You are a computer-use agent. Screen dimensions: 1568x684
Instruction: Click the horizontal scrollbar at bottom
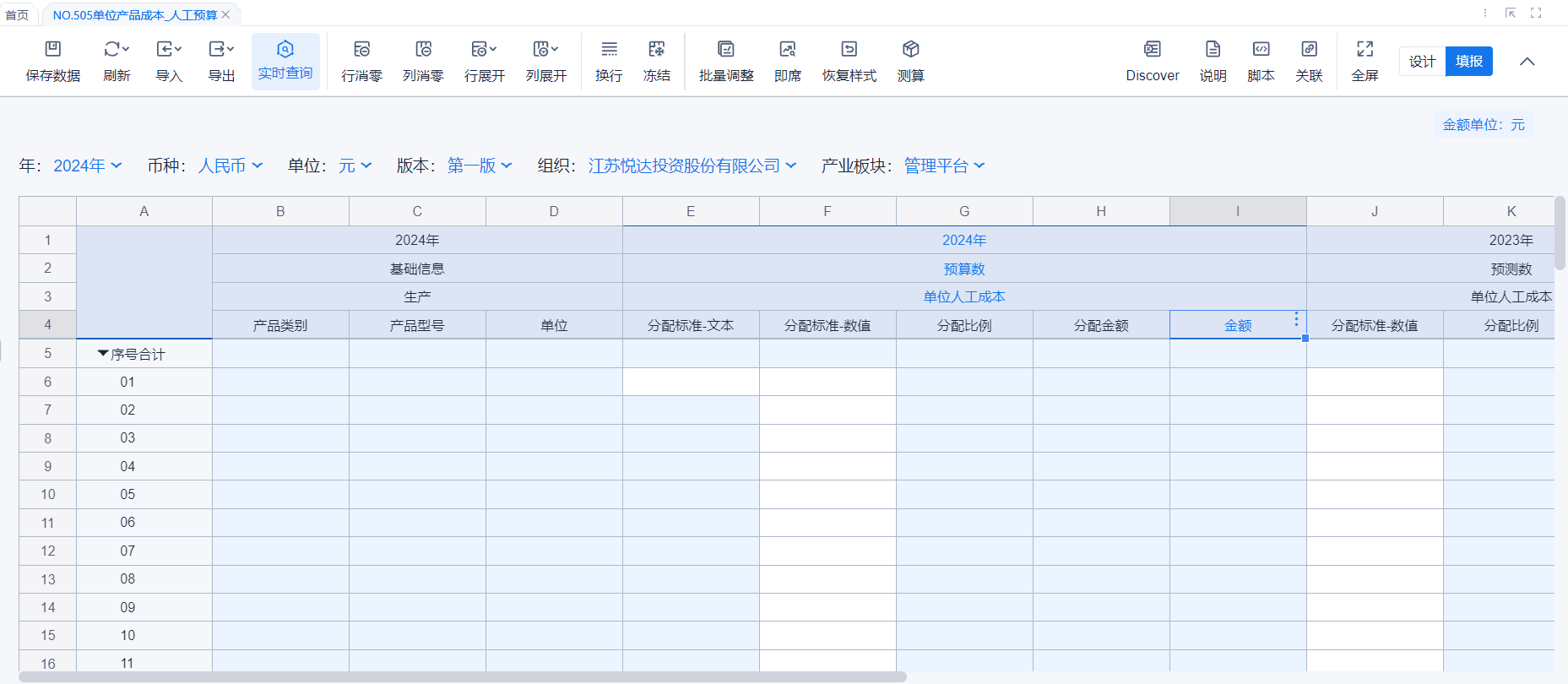(x=462, y=677)
